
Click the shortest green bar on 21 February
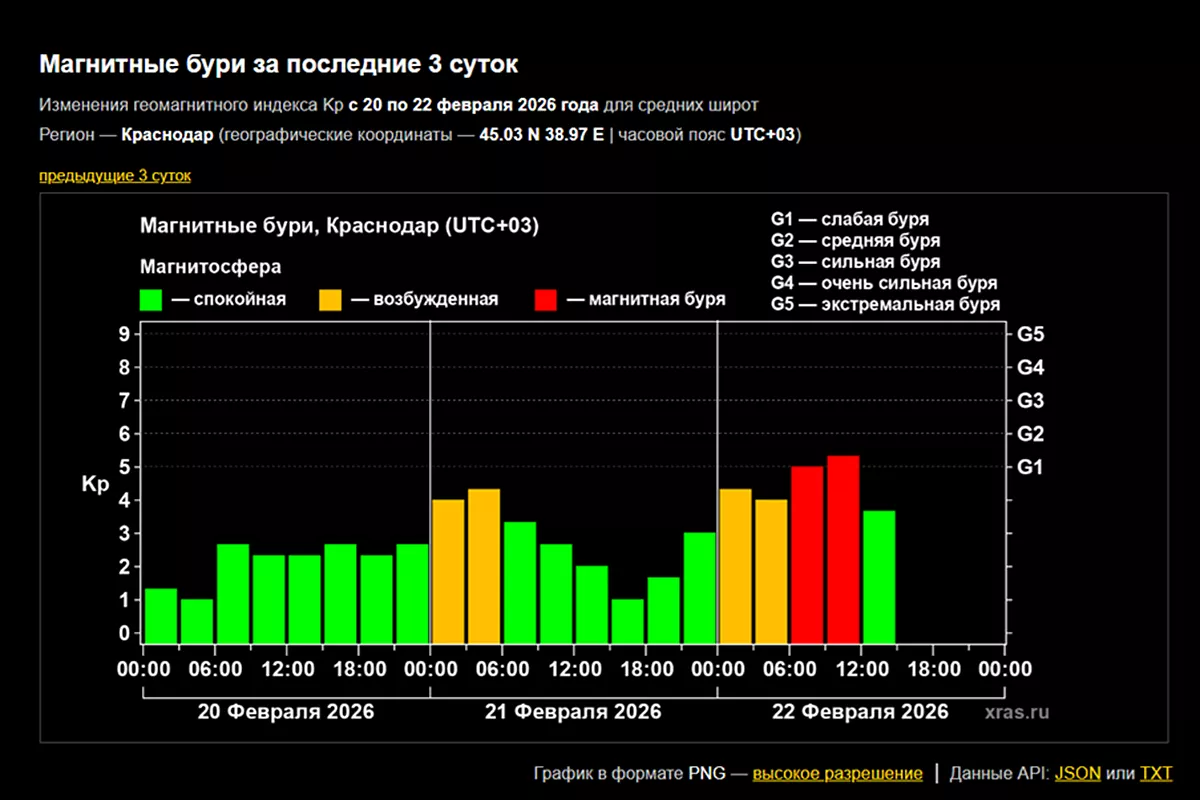pos(627,620)
